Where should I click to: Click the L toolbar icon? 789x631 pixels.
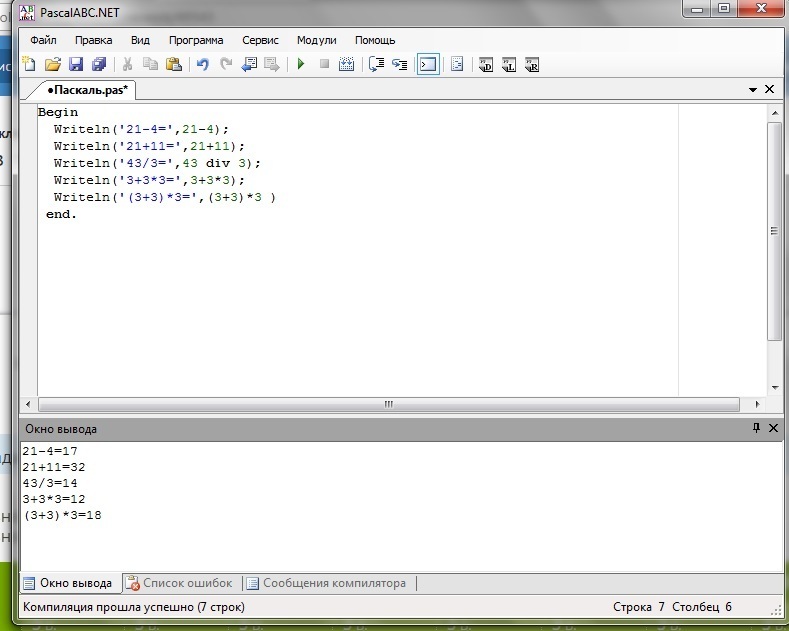(509, 65)
